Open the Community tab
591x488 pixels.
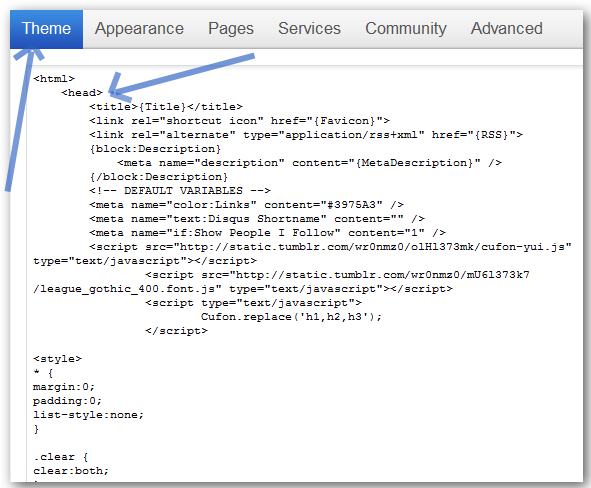(406, 29)
